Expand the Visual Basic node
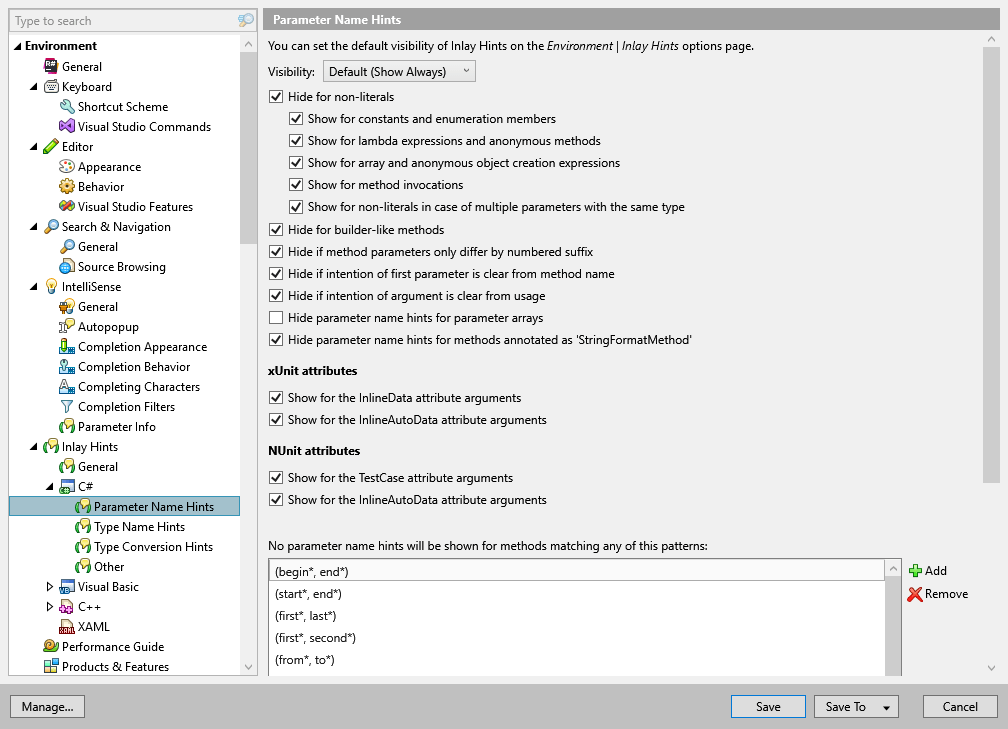 click(x=50, y=586)
